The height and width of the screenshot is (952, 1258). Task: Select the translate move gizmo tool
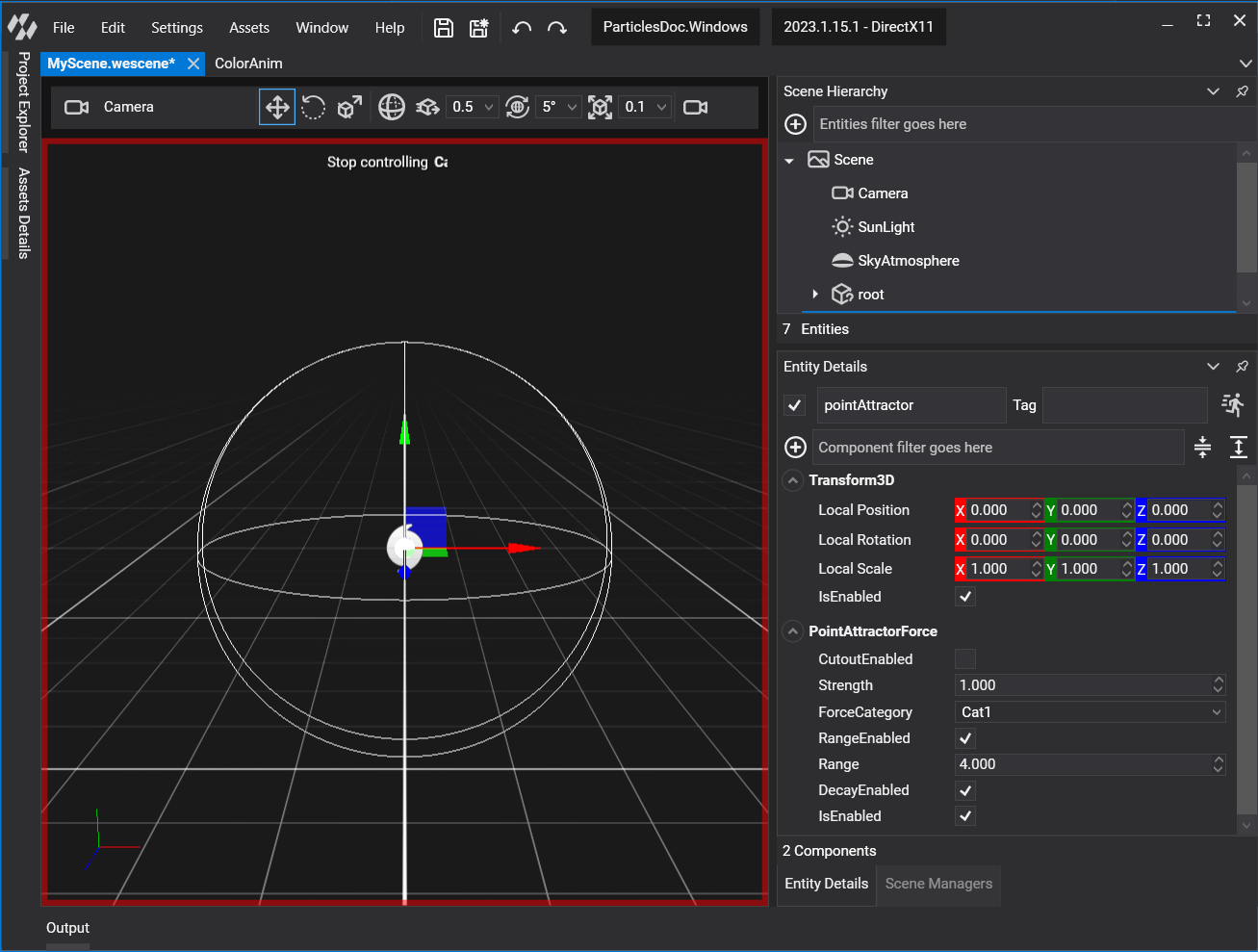pyautogui.click(x=277, y=107)
